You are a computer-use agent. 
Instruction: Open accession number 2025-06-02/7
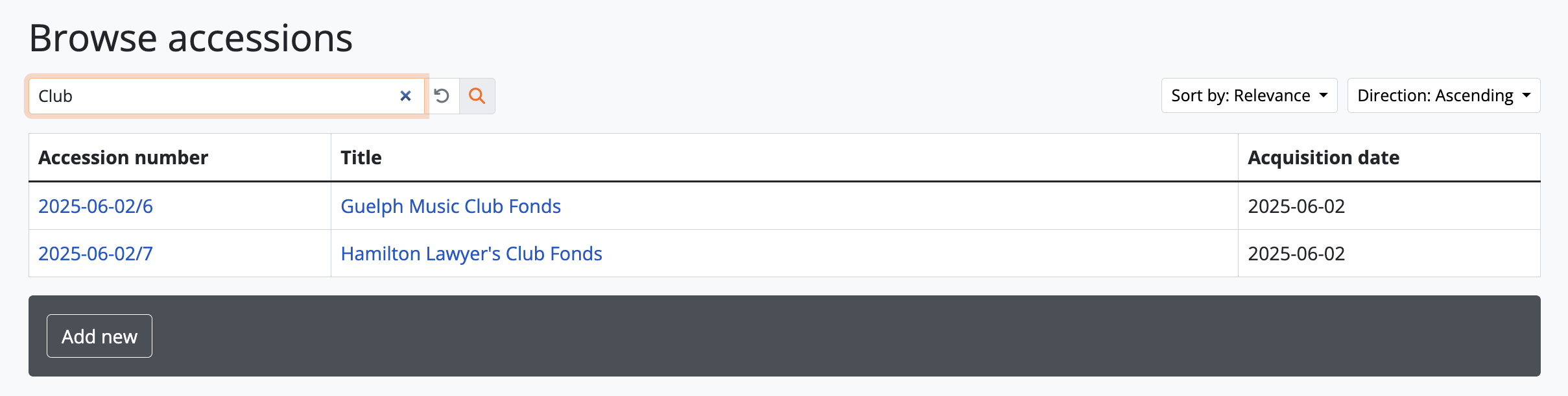pyautogui.click(x=95, y=254)
